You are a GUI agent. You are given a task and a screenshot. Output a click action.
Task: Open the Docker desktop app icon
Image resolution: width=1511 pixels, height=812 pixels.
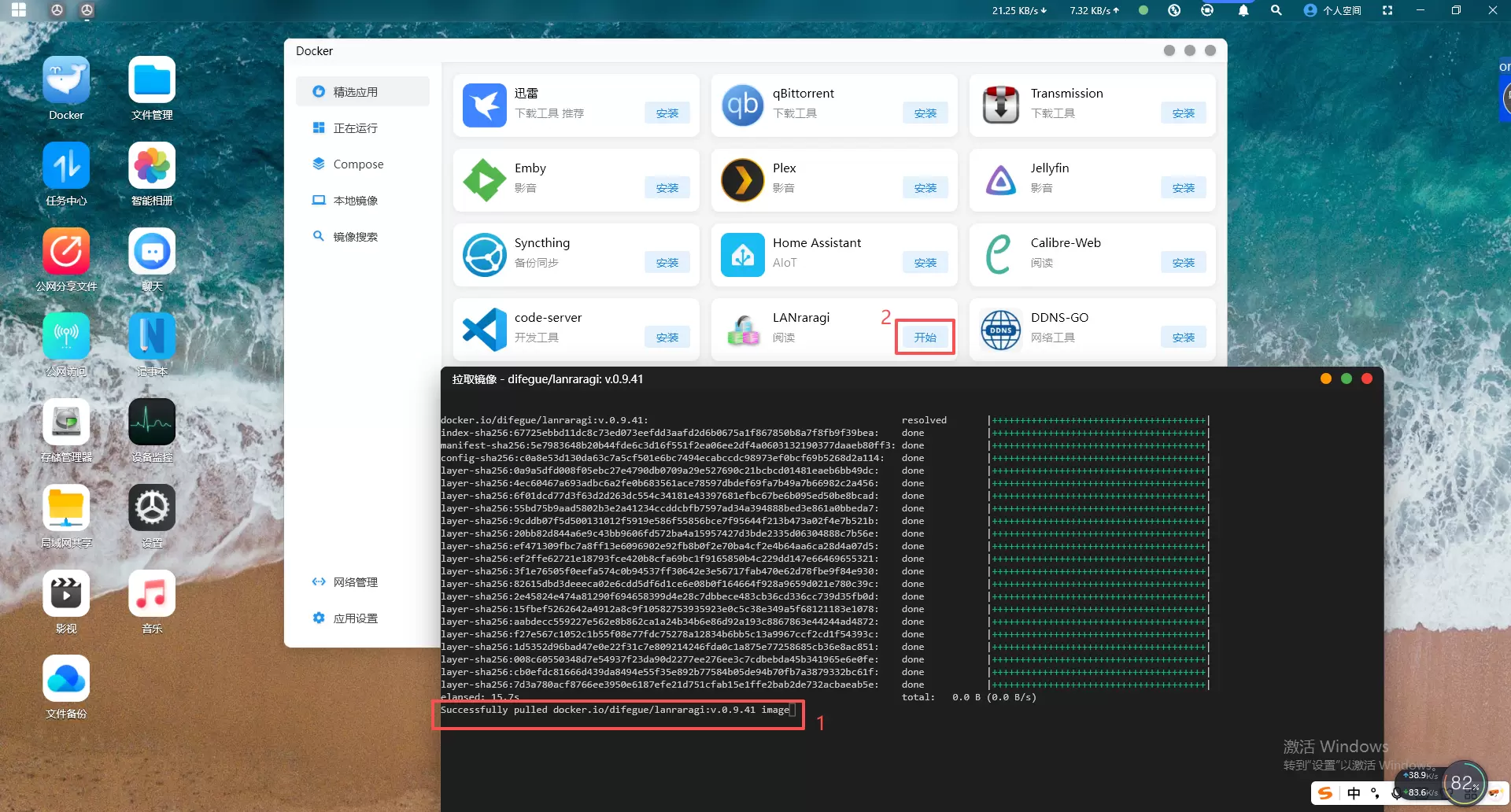pos(66,81)
